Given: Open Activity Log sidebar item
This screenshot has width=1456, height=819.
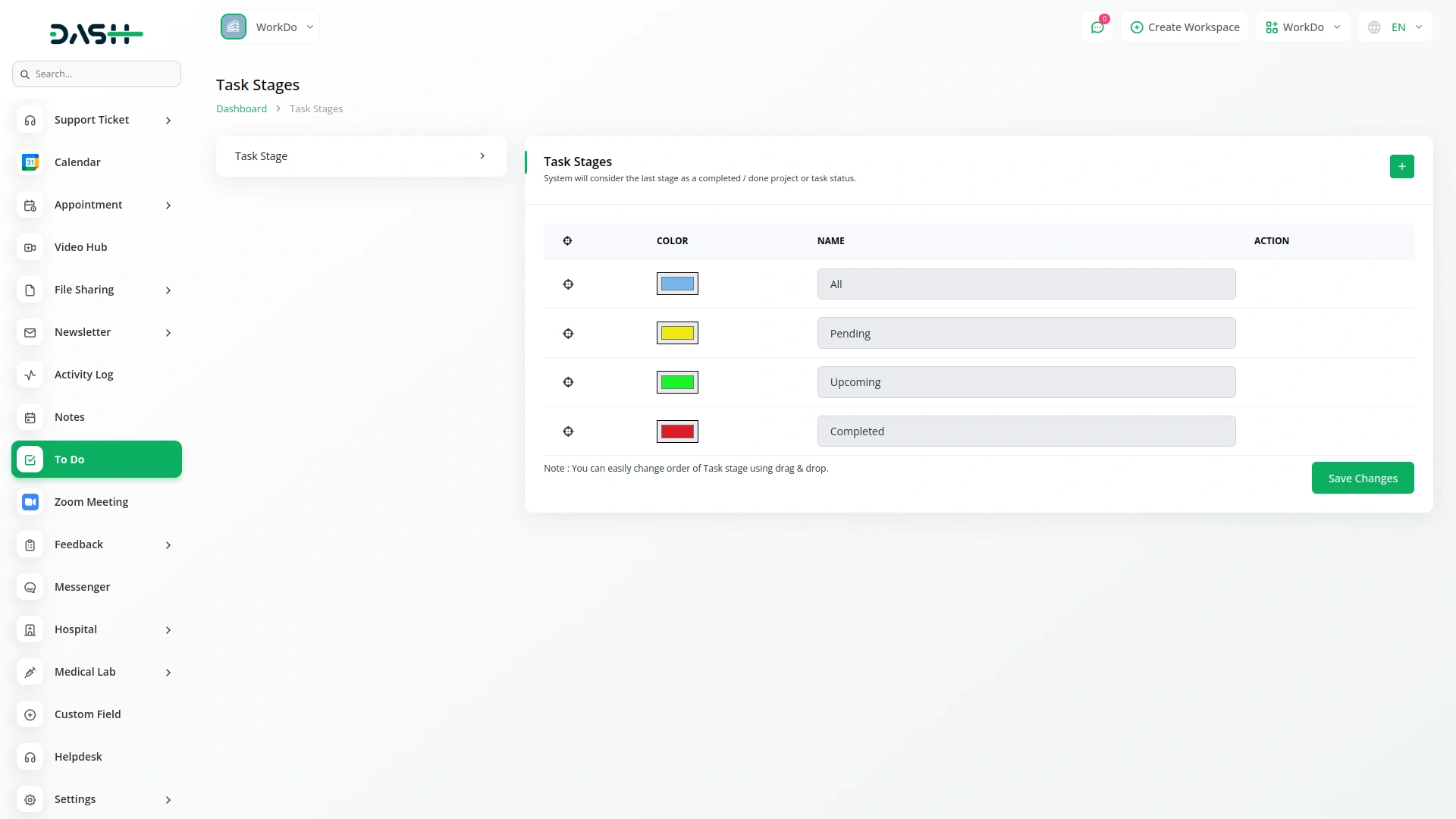Looking at the screenshot, I should click(83, 375).
